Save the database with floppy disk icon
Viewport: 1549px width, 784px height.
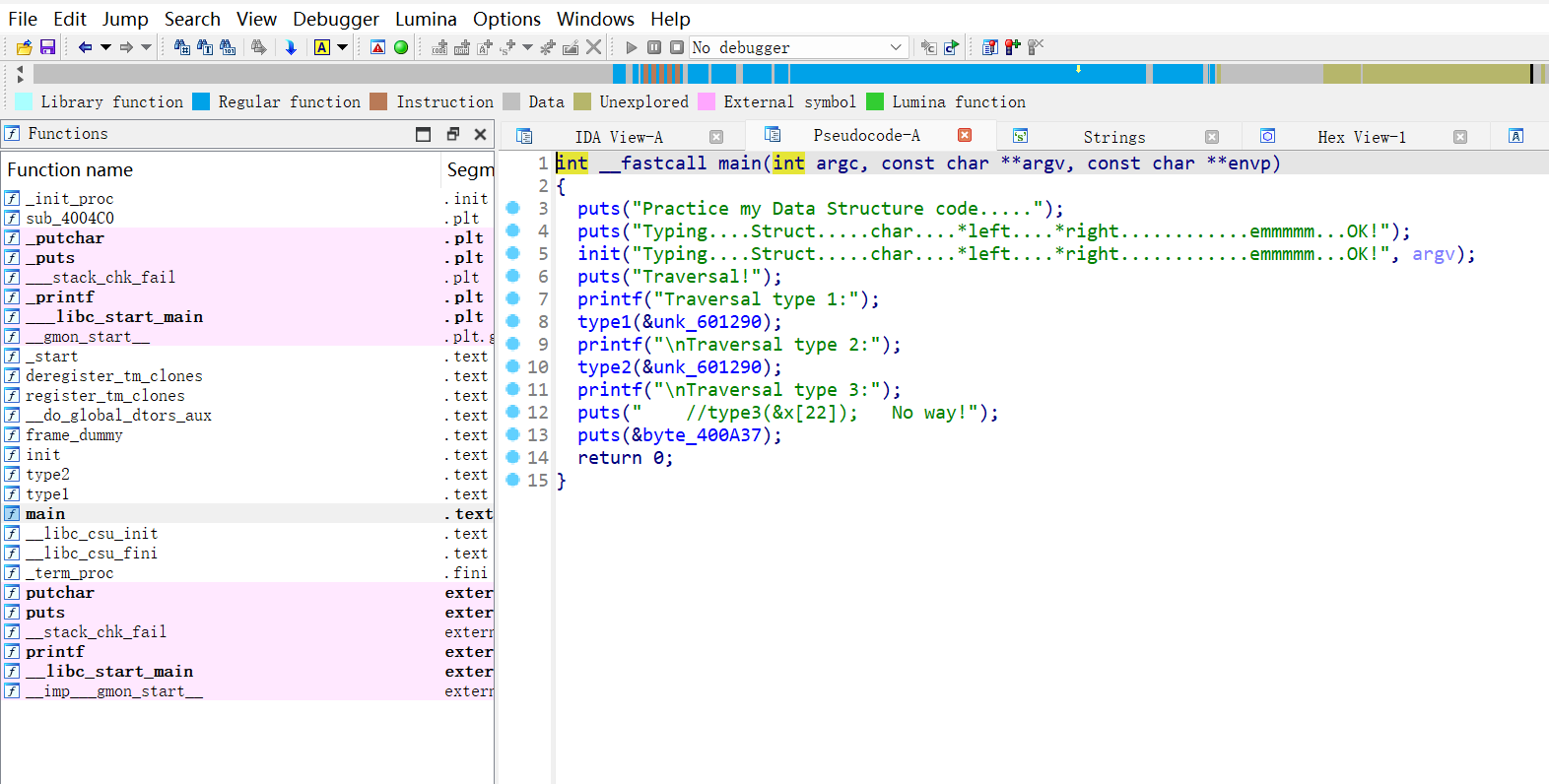coord(46,47)
